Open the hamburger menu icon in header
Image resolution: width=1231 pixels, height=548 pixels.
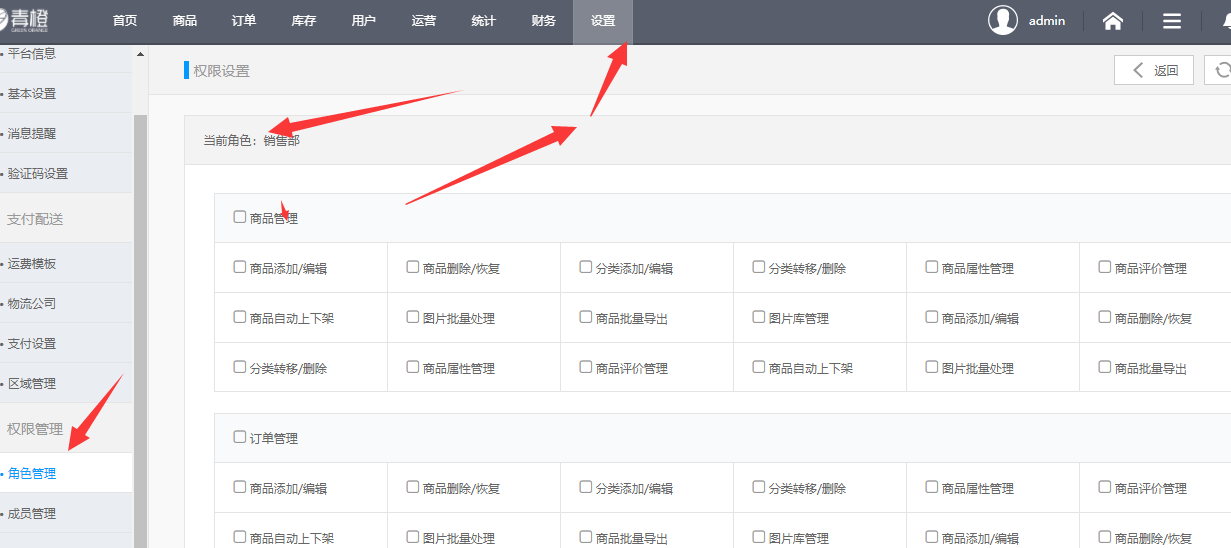[1172, 21]
